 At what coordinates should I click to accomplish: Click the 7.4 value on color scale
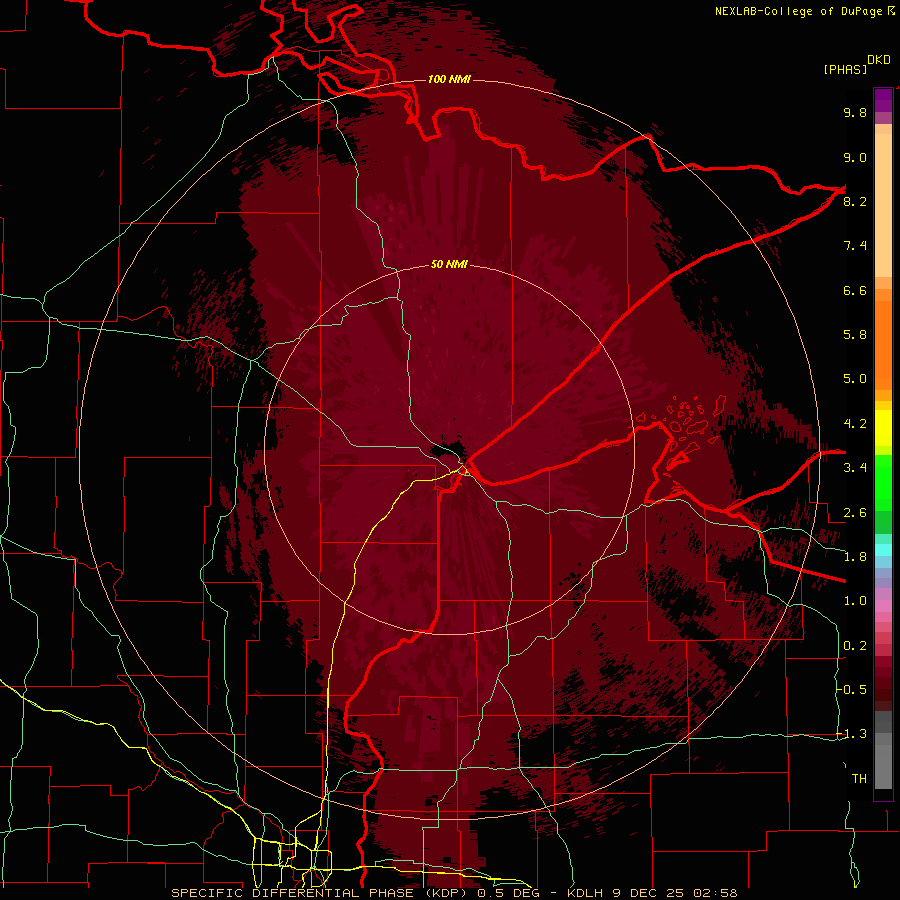pyautogui.click(x=855, y=246)
